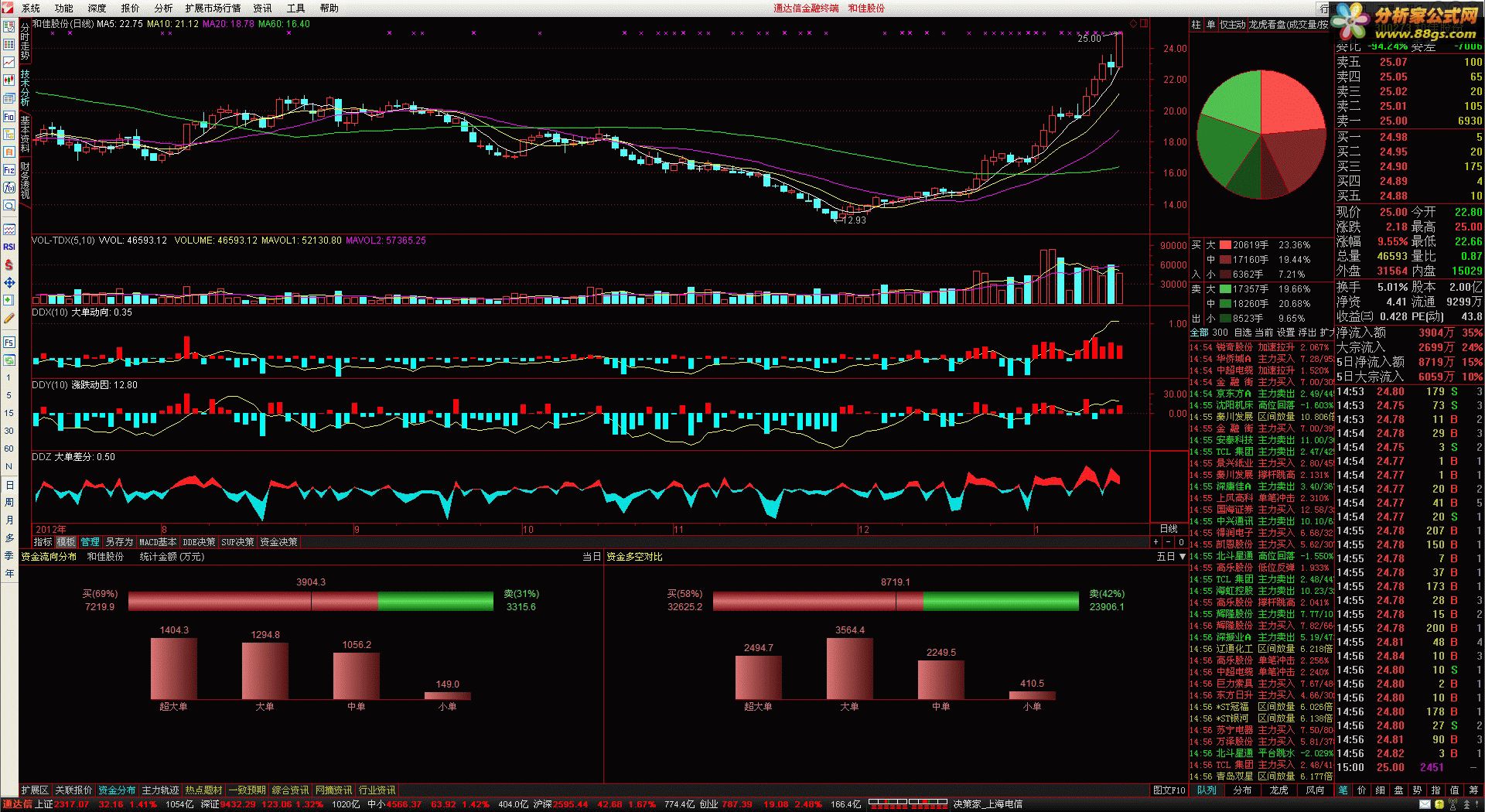This screenshot has height=812, width=1485.
Task: Open the 系统 menu
Action: [31, 8]
